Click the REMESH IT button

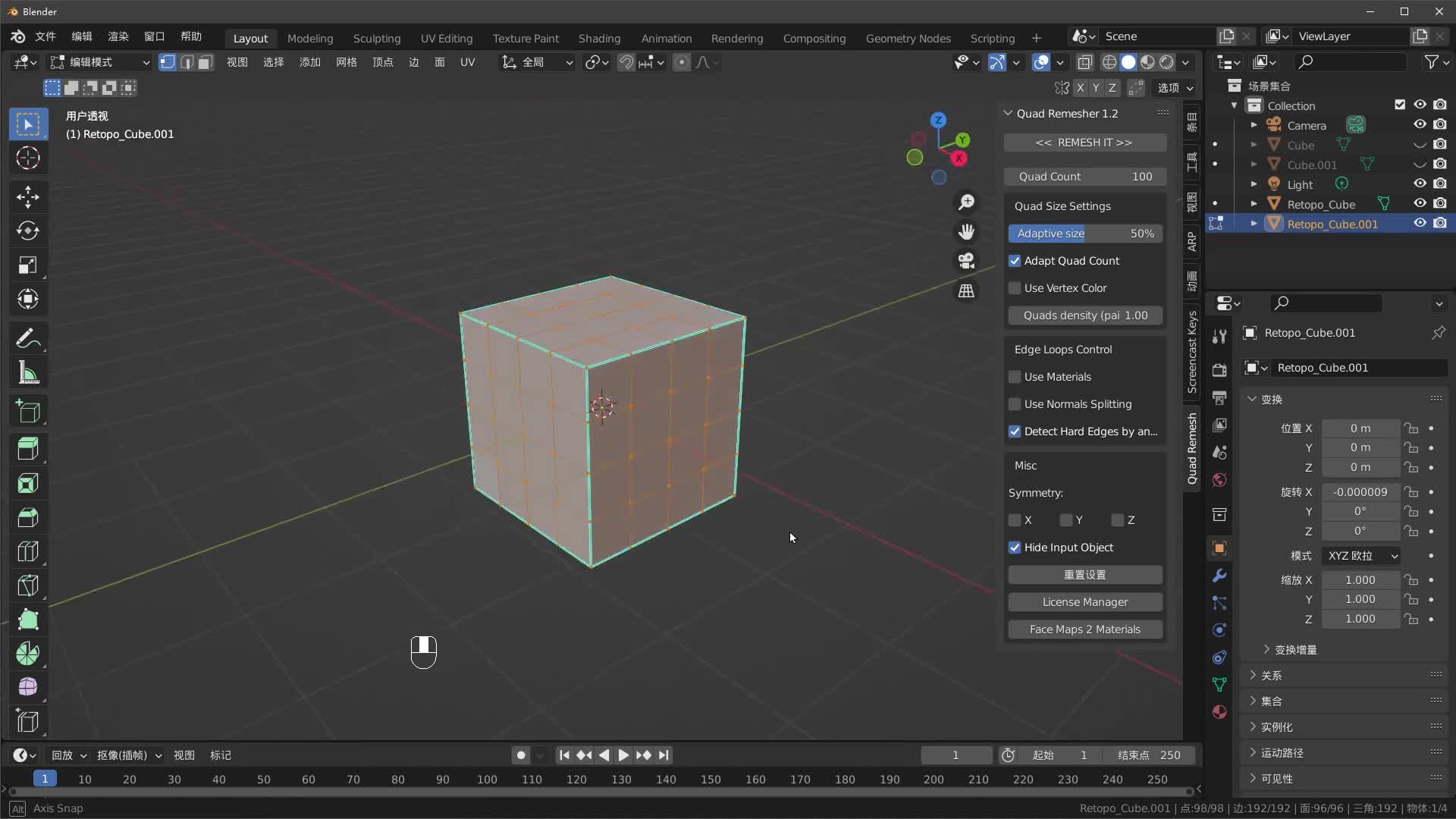pyautogui.click(x=1084, y=143)
